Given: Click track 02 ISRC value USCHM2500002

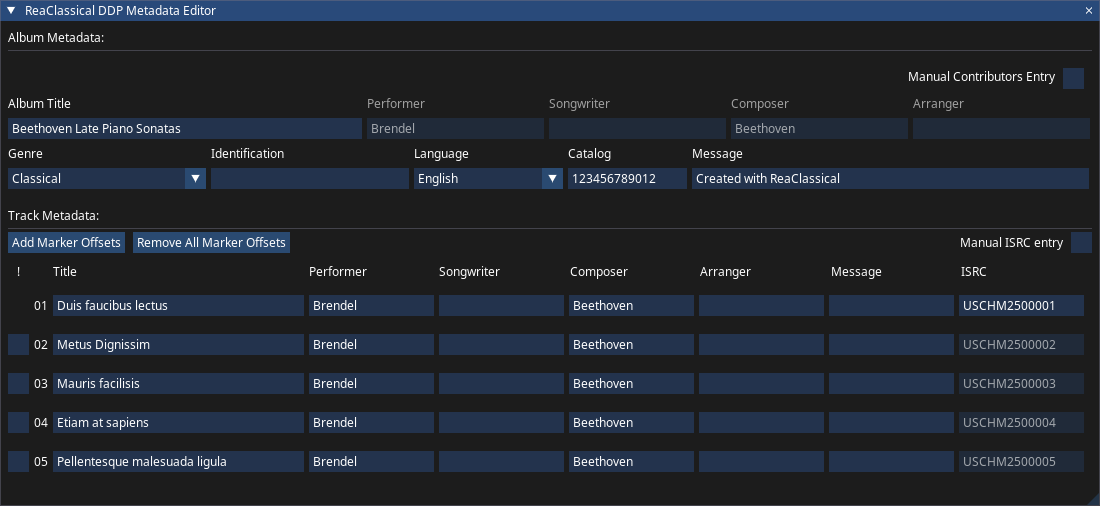Looking at the screenshot, I should pyautogui.click(x=1021, y=345).
